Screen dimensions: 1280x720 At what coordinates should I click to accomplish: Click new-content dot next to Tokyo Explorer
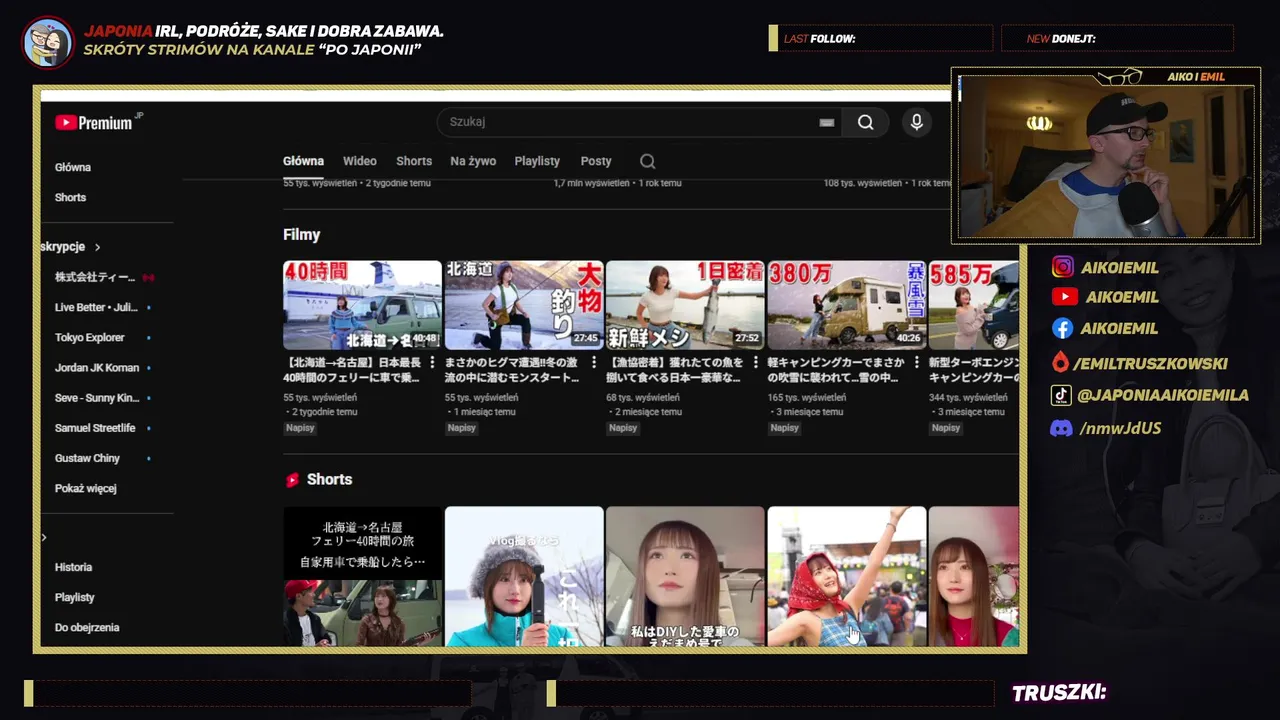click(149, 338)
